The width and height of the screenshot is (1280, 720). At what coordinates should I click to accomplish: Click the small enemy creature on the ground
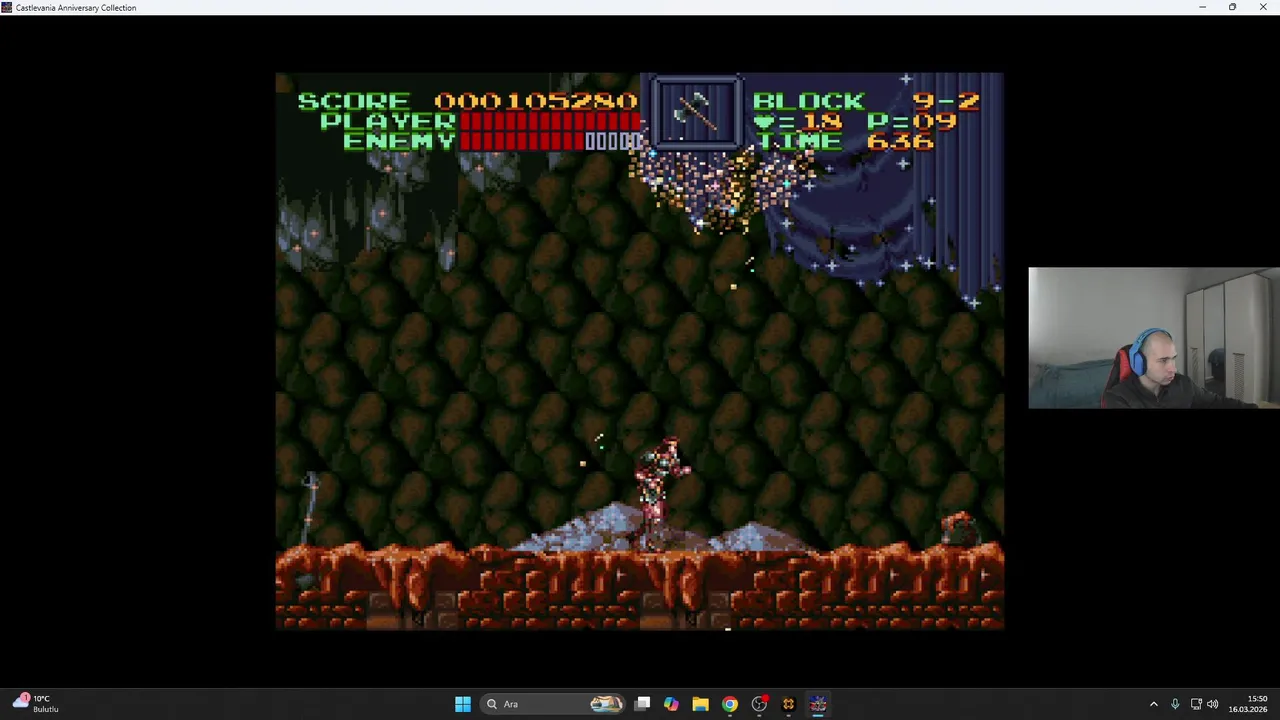(960, 528)
